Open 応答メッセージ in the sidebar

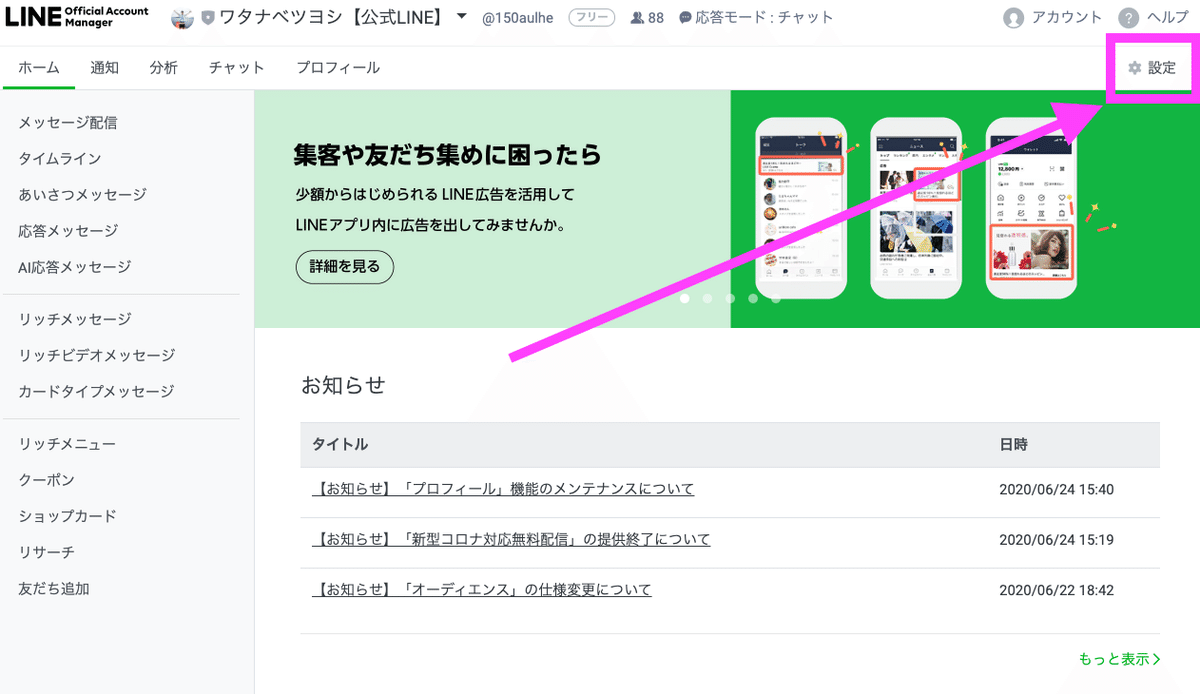[68, 231]
